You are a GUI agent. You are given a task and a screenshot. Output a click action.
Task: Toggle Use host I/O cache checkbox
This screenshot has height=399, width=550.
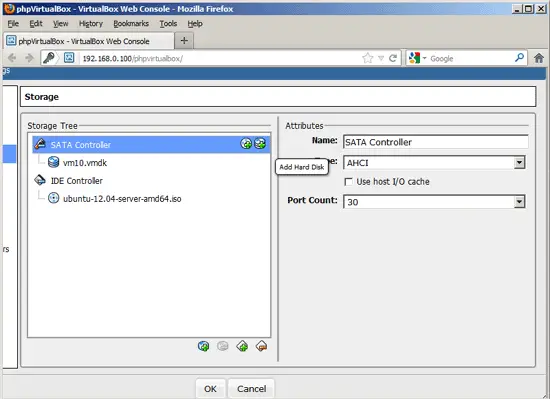click(349, 182)
